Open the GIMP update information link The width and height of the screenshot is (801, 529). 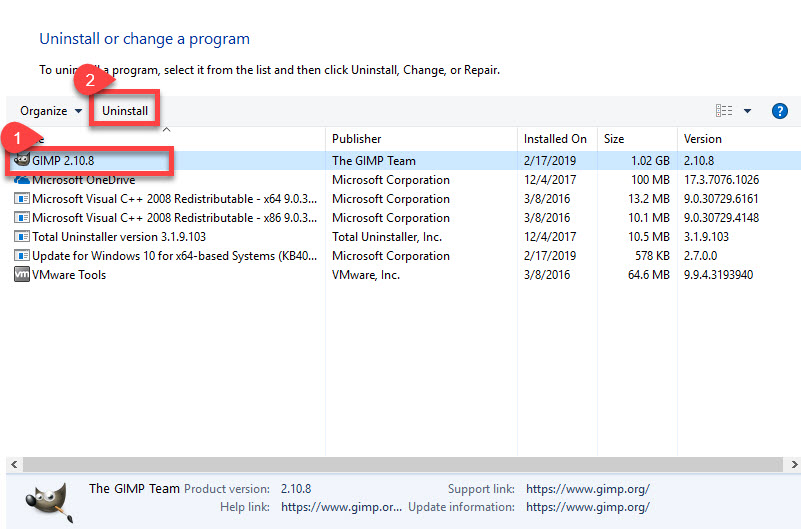(x=587, y=507)
